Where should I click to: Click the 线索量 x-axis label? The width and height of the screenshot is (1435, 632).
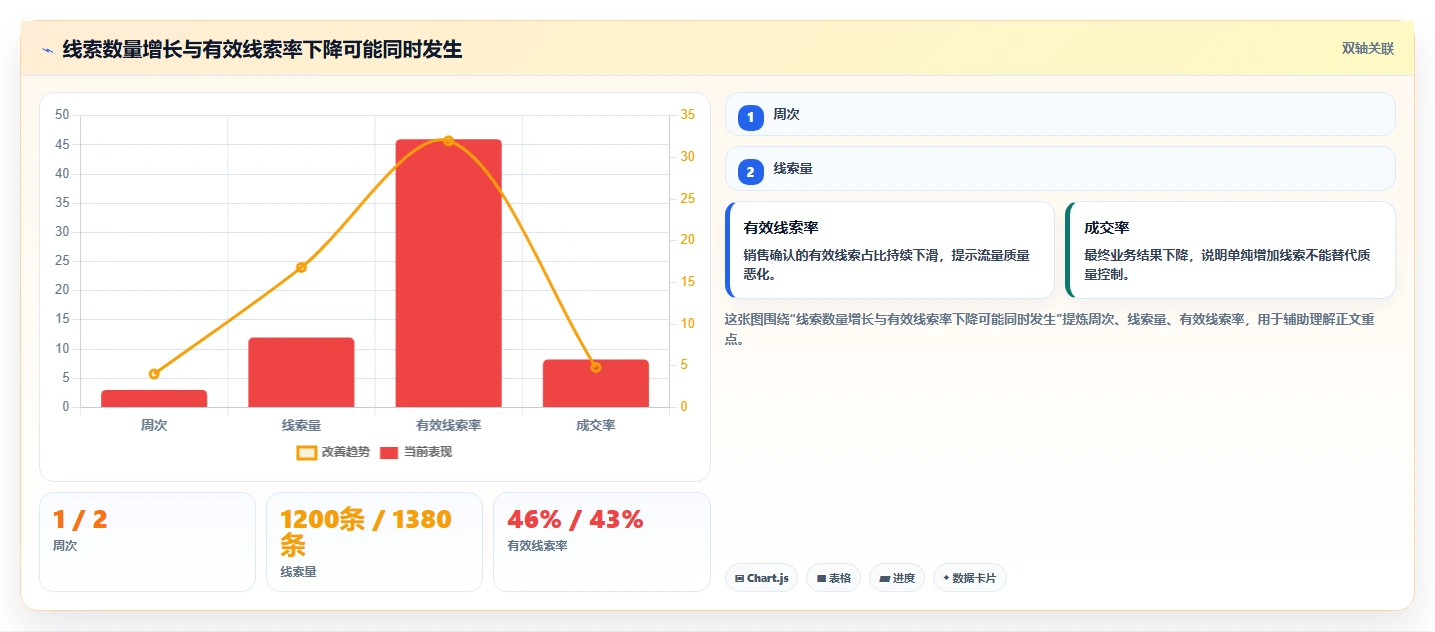pyautogui.click(x=301, y=425)
